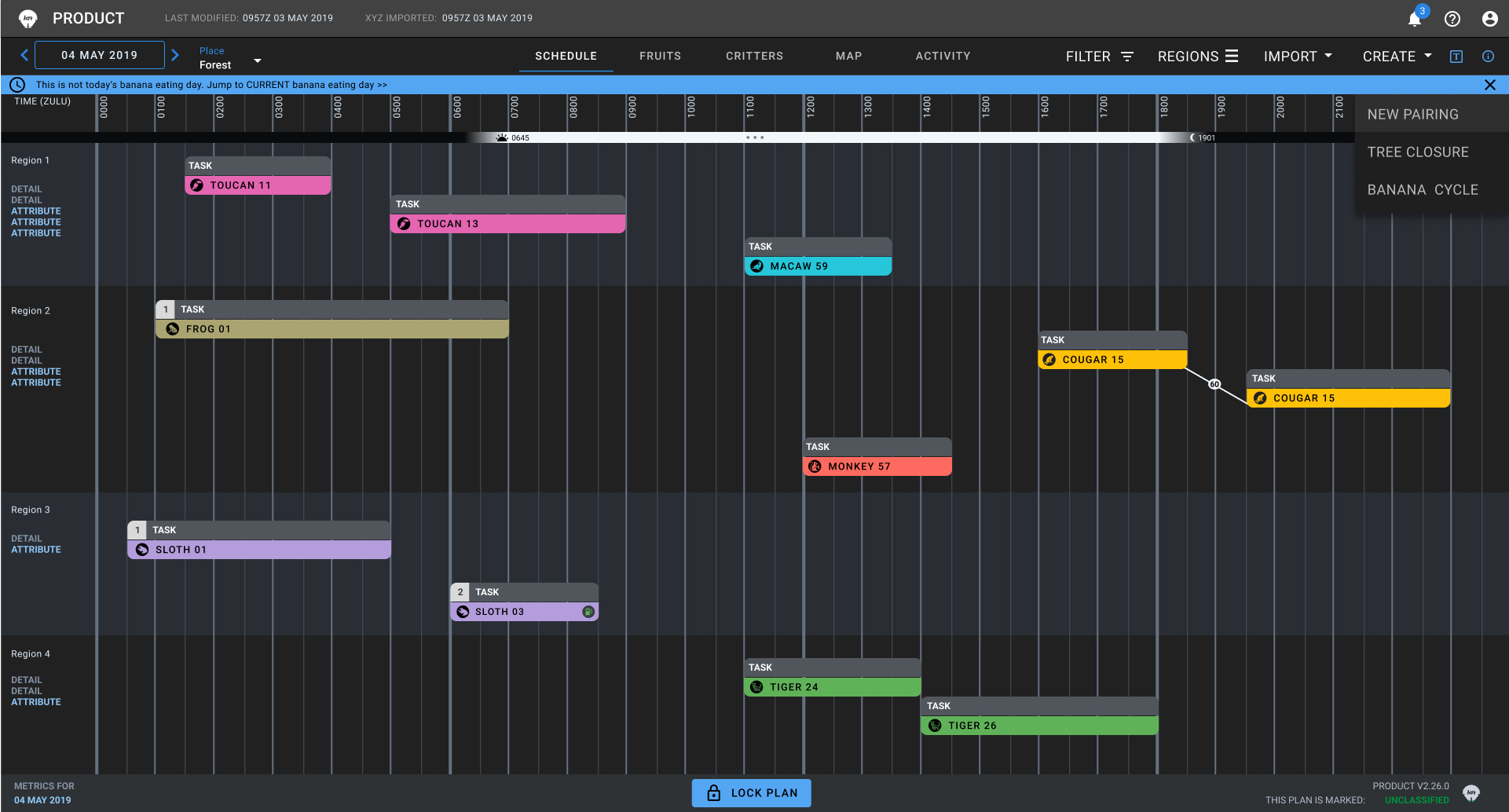1509x812 pixels.
Task: Click the moonset 1901 marker
Action: (1203, 137)
